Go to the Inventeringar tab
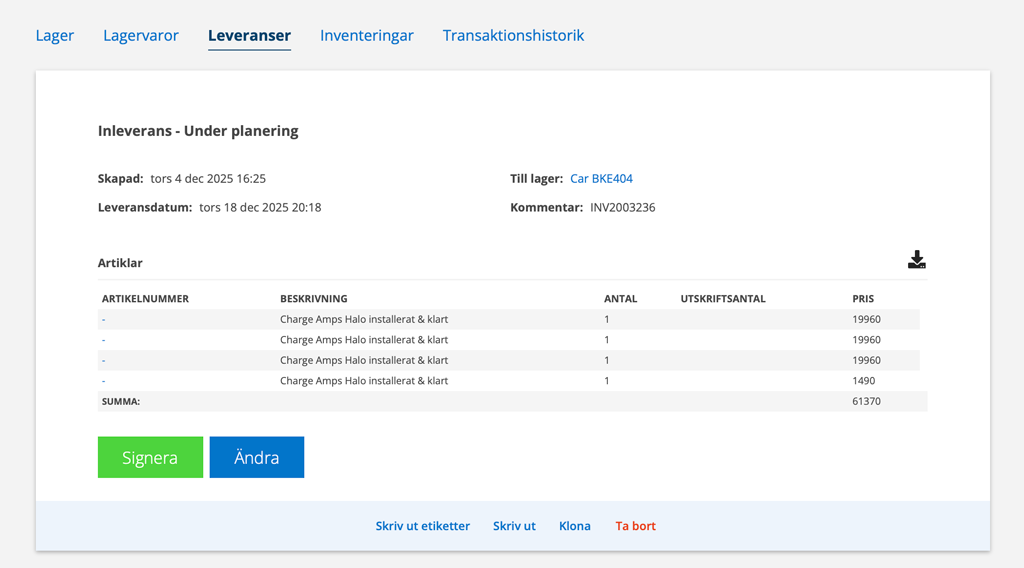Screen dimensions: 1024x568 pyautogui.click(x=367, y=35)
